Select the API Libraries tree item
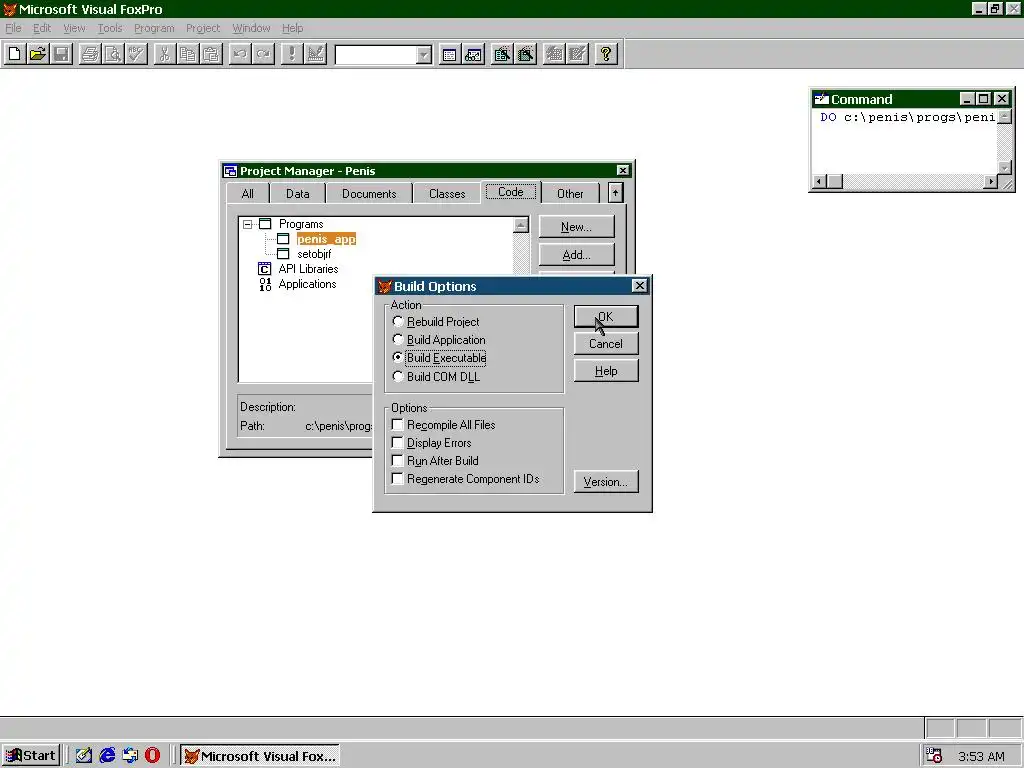The image size is (1024, 768). point(308,269)
